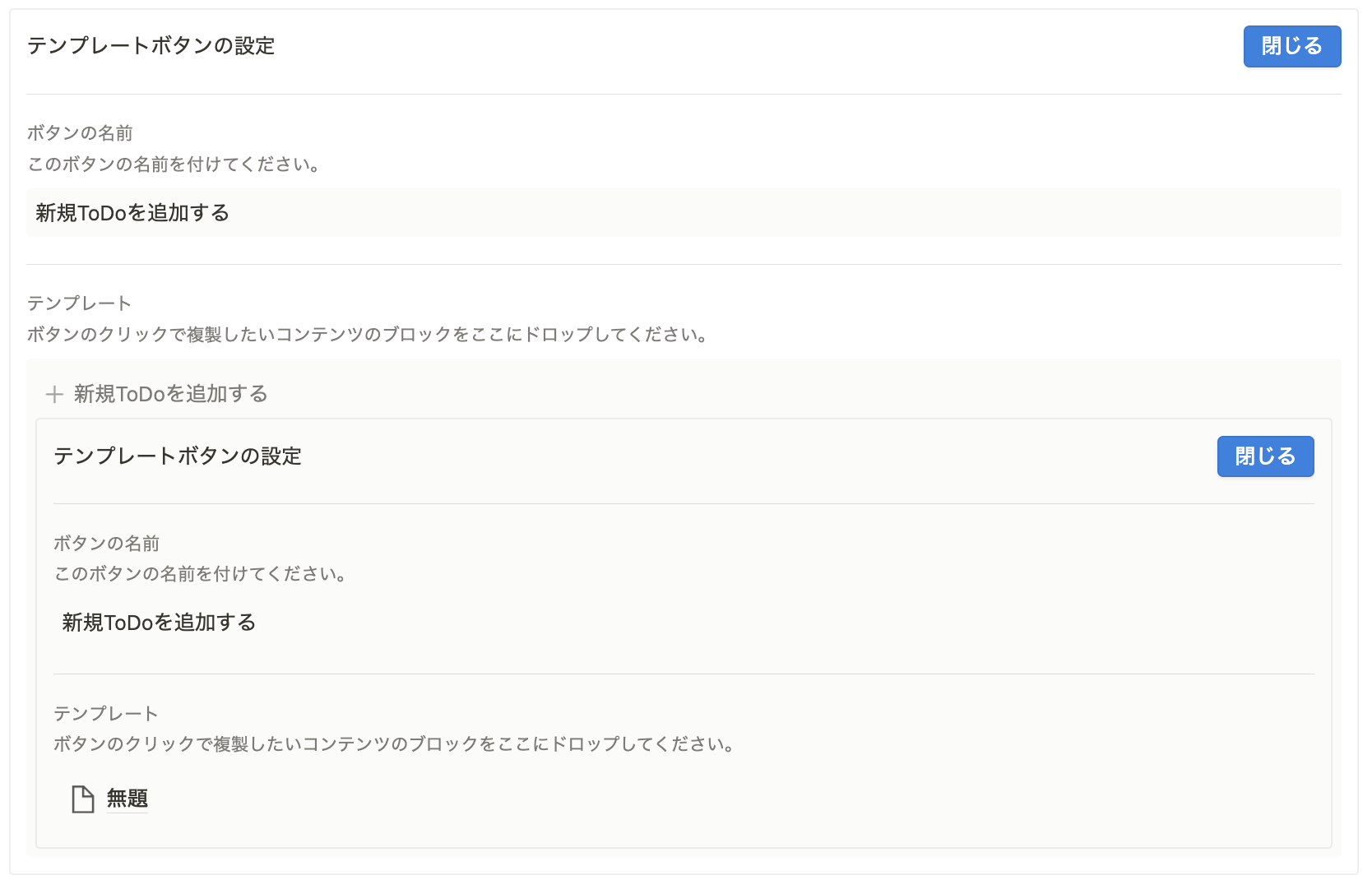The width and height of the screenshot is (1372, 880).
Task: Click the outer ボタンの名前 label
Action: tap(80, 133)
